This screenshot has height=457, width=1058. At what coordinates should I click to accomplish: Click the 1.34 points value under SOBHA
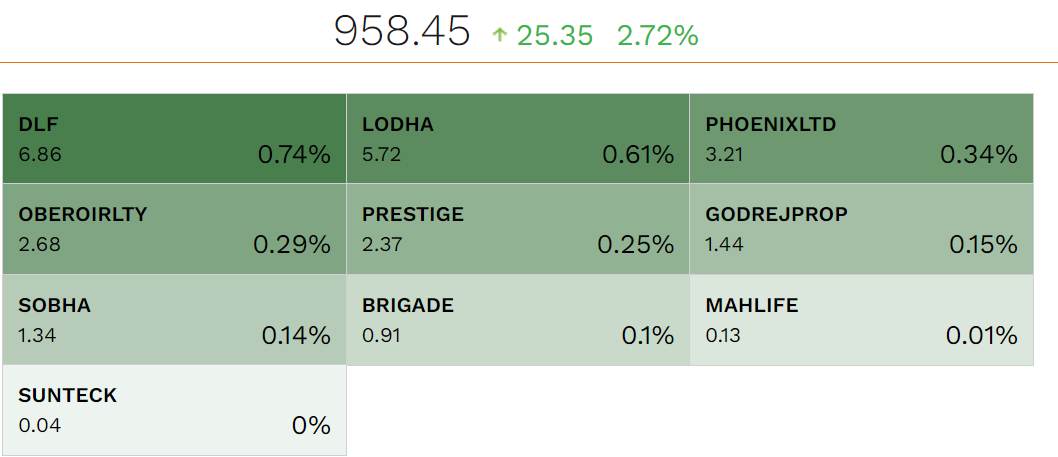37,335
